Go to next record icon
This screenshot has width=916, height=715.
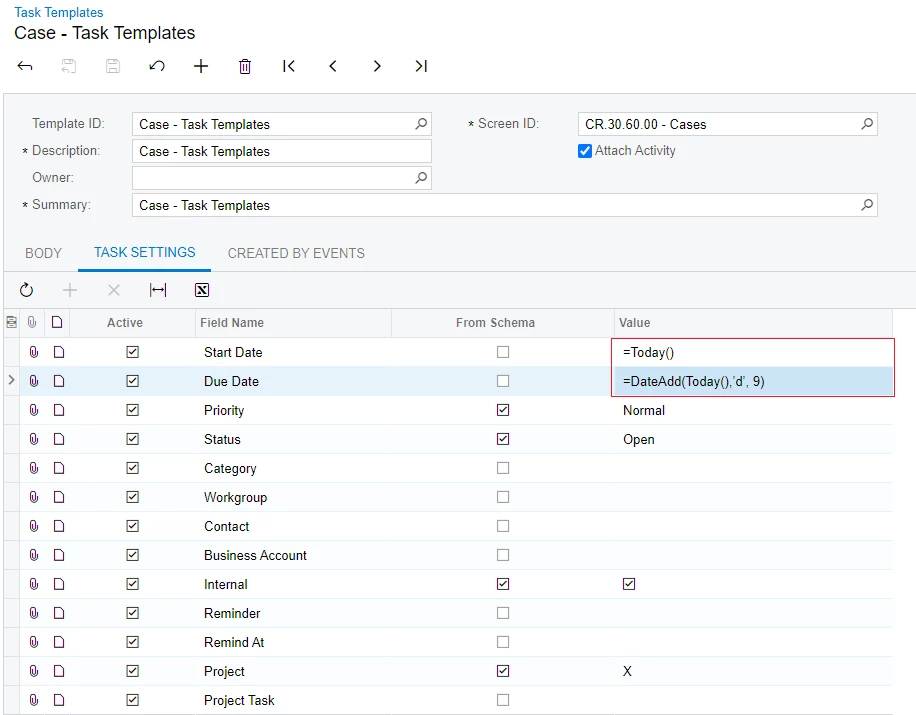coord(377,66)
